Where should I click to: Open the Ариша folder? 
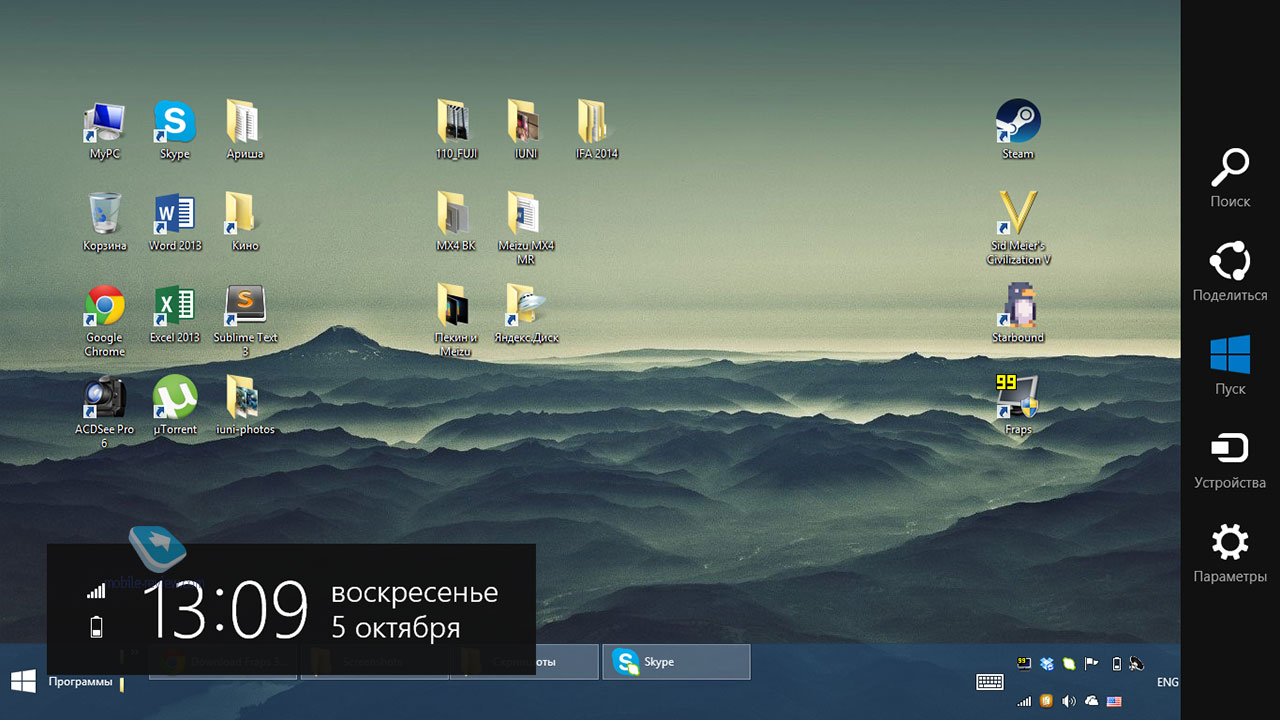tap(245, 130)
